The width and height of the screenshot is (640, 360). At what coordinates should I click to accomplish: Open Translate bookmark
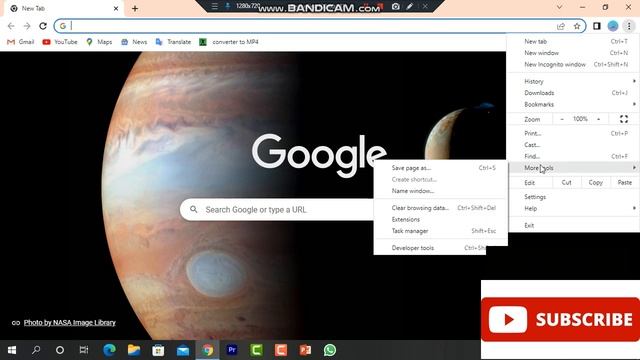173,42
